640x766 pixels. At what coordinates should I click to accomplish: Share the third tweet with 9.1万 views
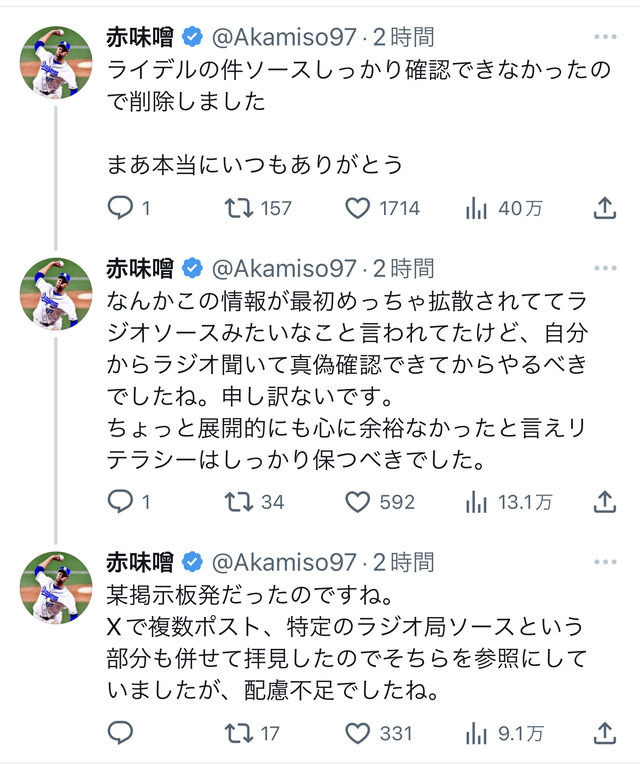coord(603,733)
